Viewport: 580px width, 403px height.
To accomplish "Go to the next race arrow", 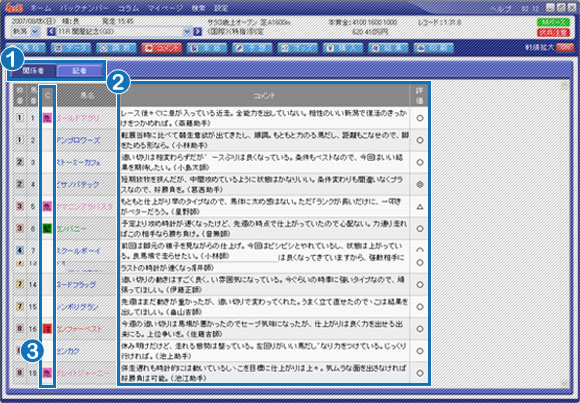I will (x=198, y=31).
